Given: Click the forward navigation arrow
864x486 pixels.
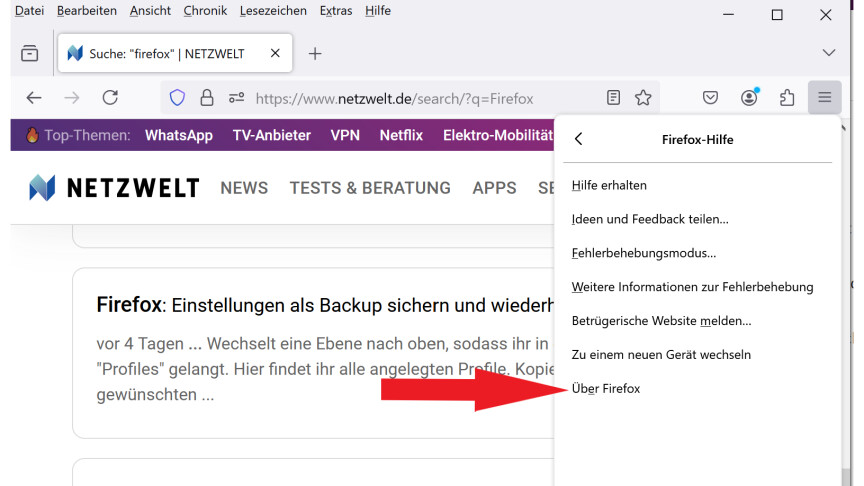Looking at the screenshot, I should tap(72, 98).
